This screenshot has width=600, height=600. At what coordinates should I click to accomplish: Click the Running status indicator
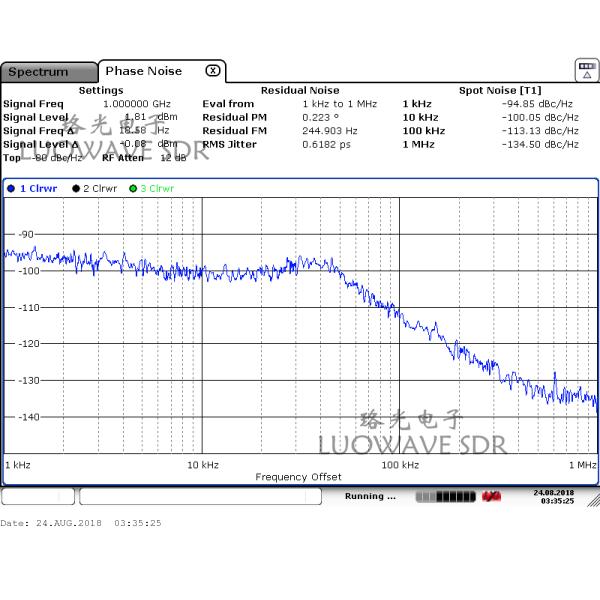[370, 496]
